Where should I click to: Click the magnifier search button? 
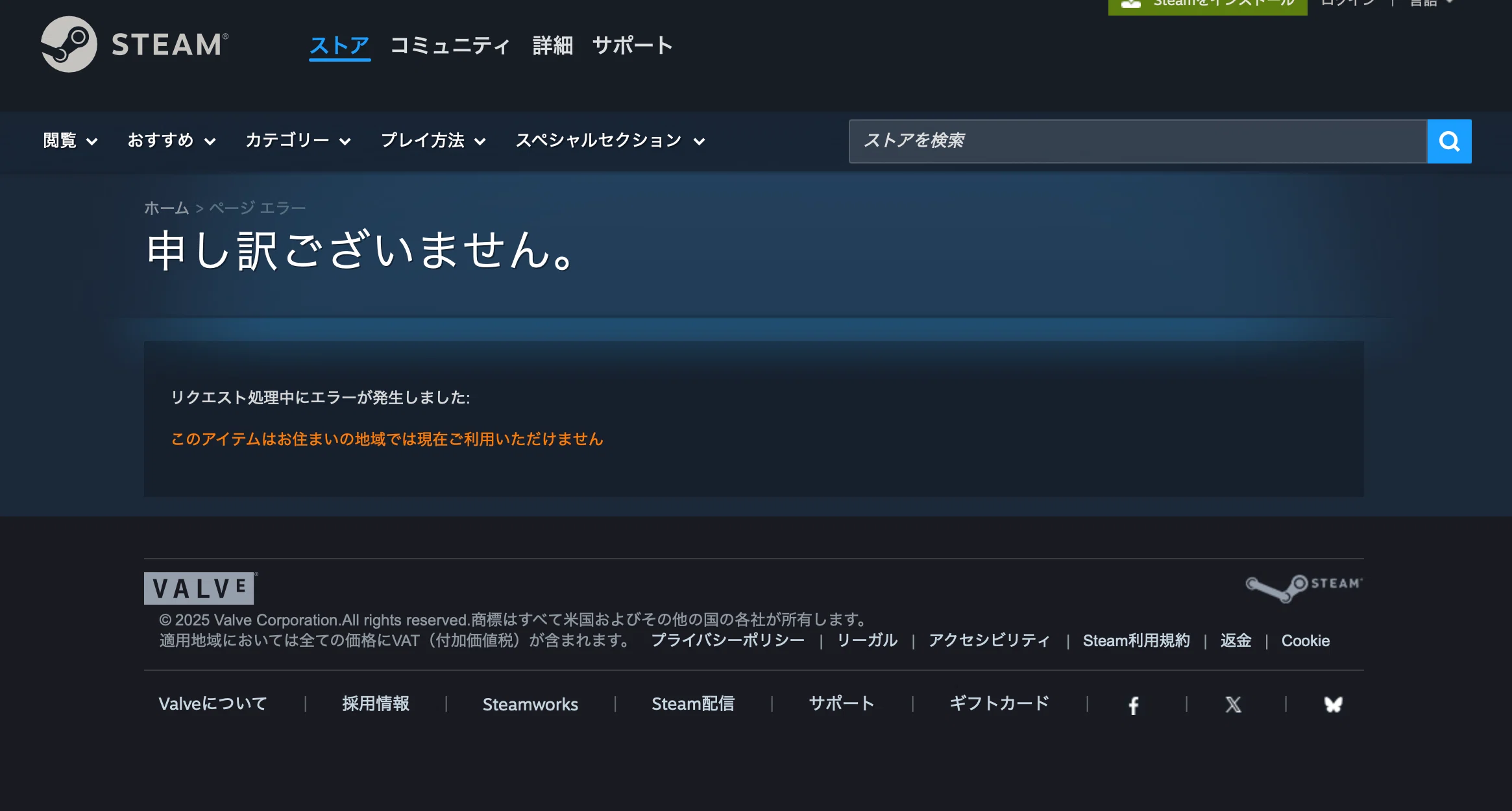coord(1449,141)
